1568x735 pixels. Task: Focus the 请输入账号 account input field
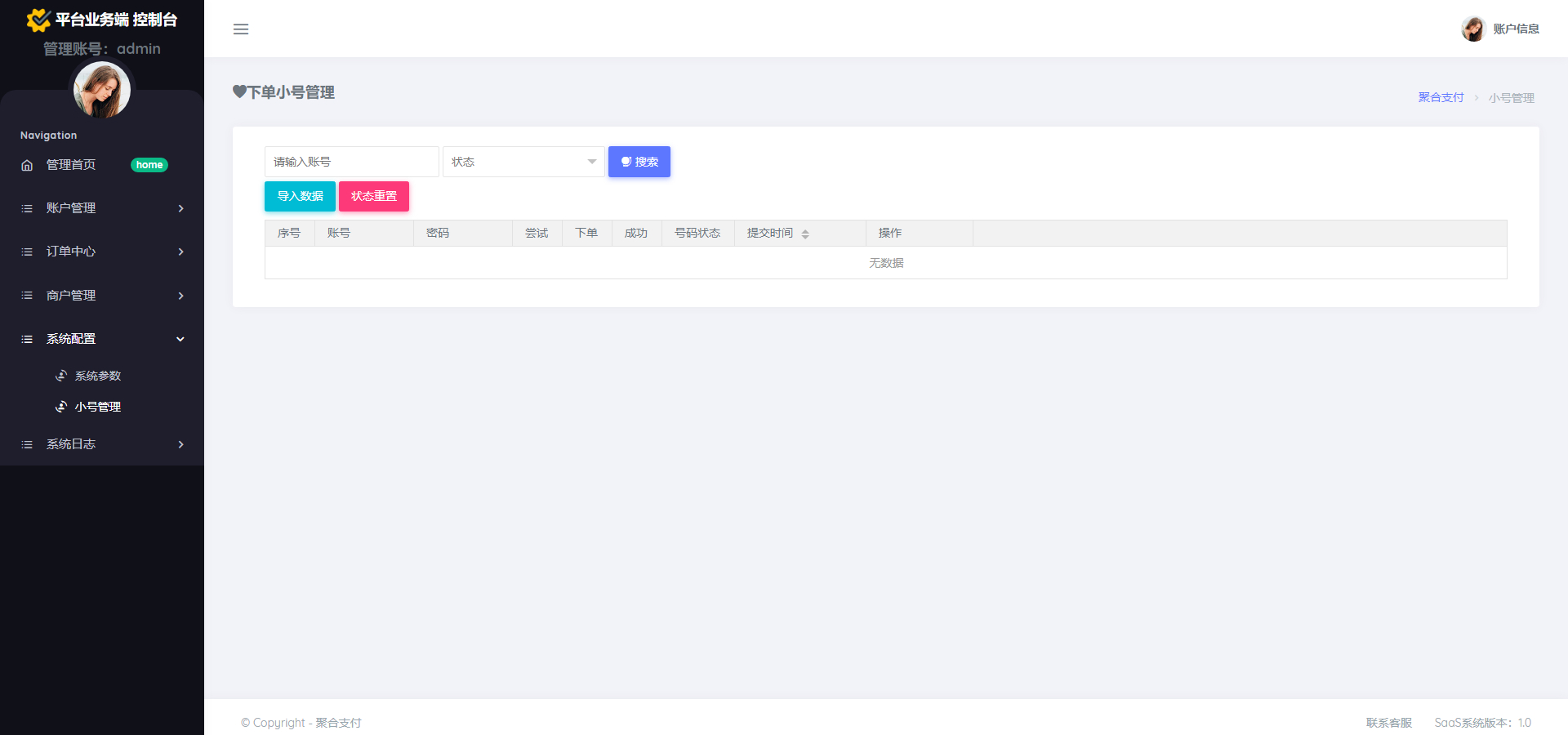tap(351, 162)
